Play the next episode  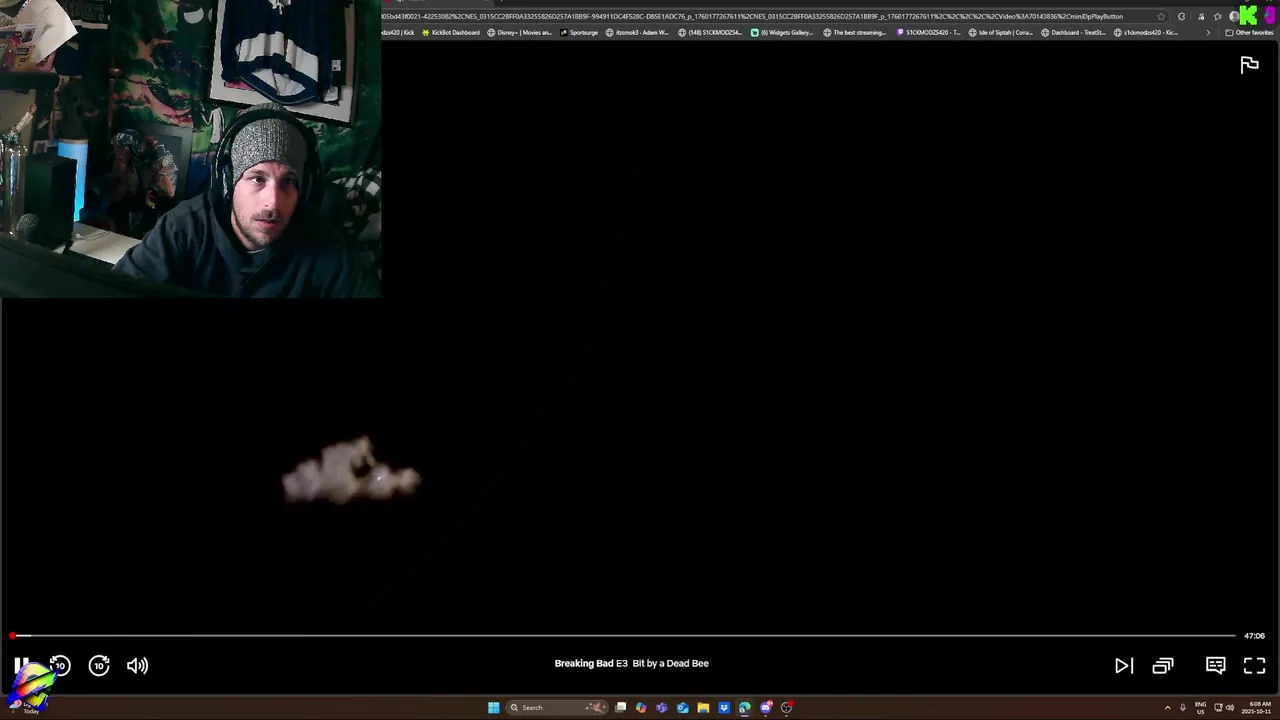pos(1124,665)
